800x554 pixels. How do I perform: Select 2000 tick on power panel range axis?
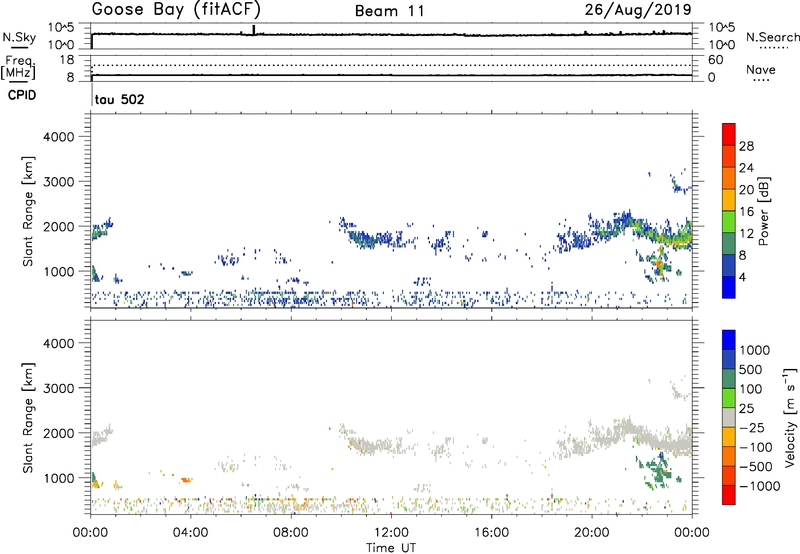tap(59, 226)
